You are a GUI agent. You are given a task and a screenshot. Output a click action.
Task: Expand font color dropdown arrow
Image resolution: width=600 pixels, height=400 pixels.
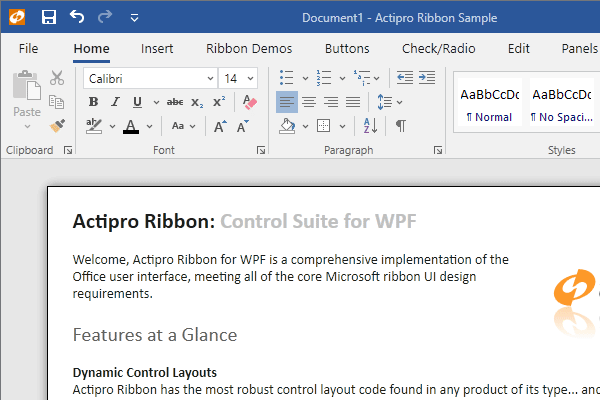coord(149,126)
